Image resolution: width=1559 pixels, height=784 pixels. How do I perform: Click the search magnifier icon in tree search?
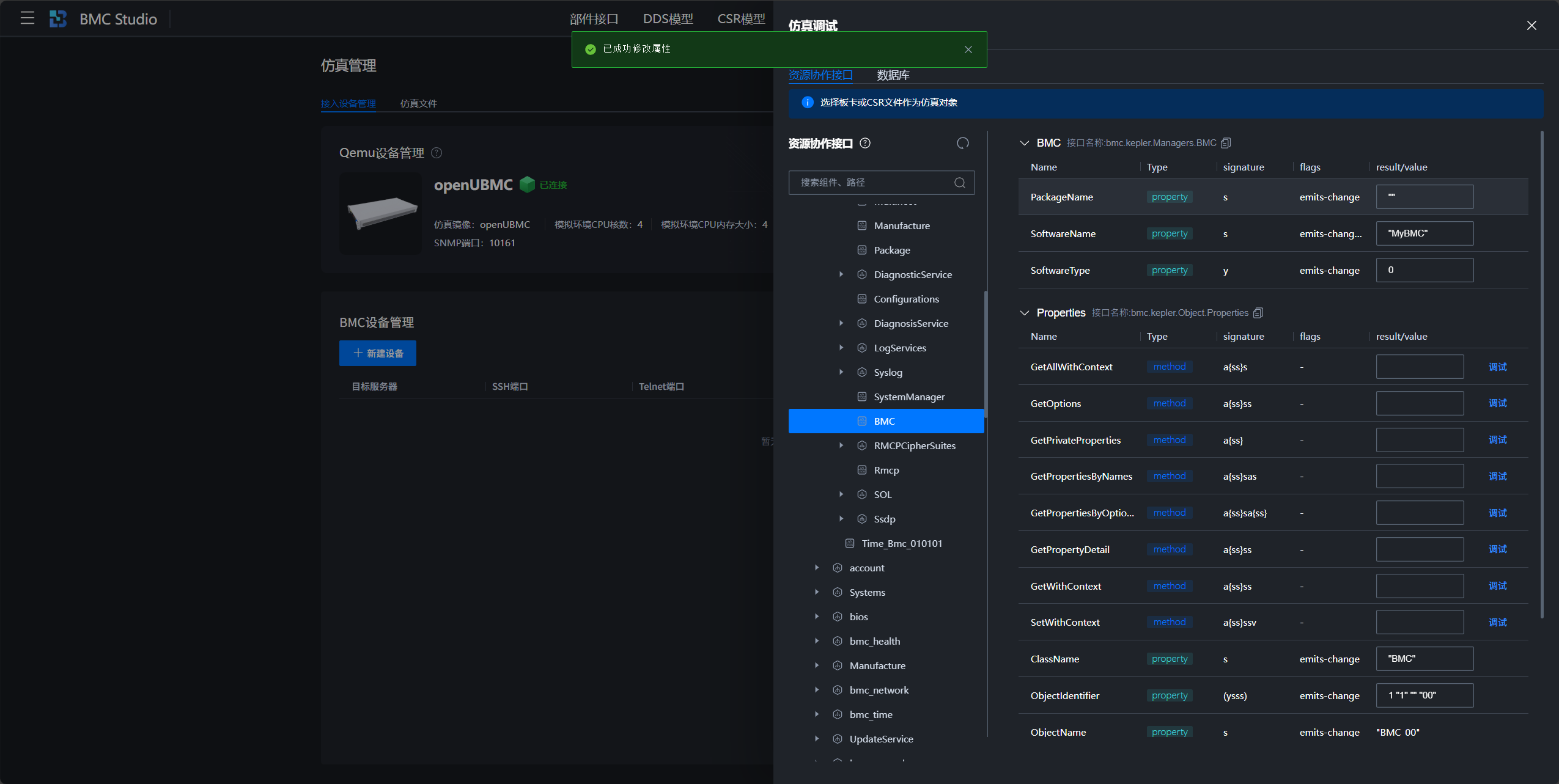pyautogui.click(x=959, y=183)
